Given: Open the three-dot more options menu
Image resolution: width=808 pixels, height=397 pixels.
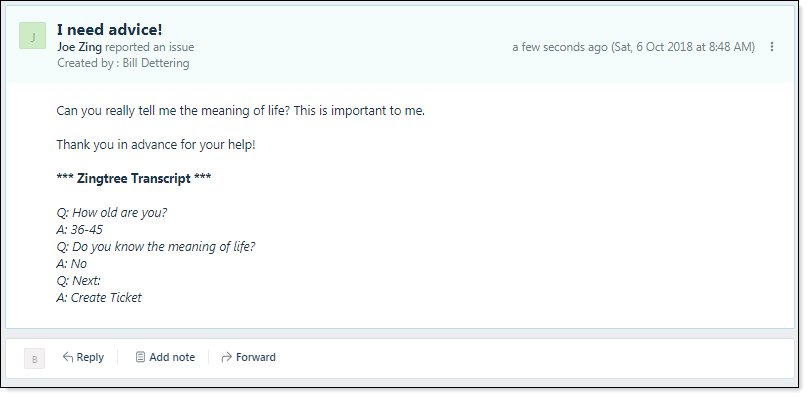Looking at the screenshot, I should click(x=771, y=47).
